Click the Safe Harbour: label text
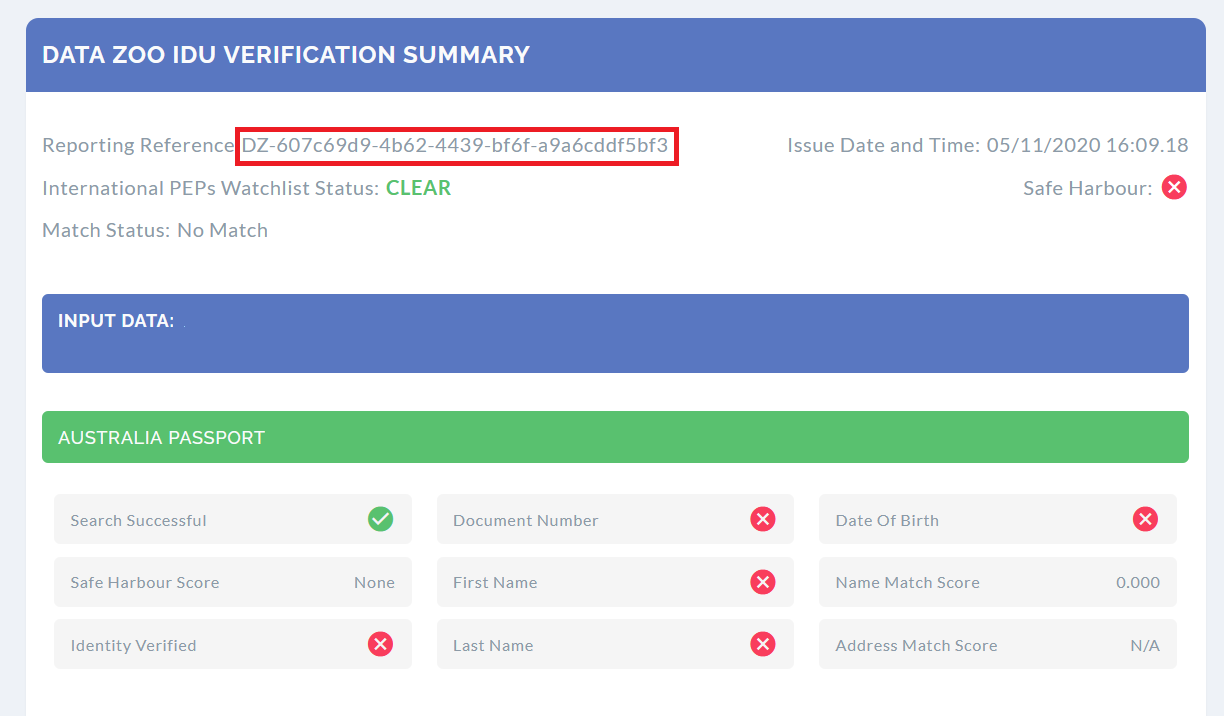Screen dimensions: 1224x716 click(1088, 188)
